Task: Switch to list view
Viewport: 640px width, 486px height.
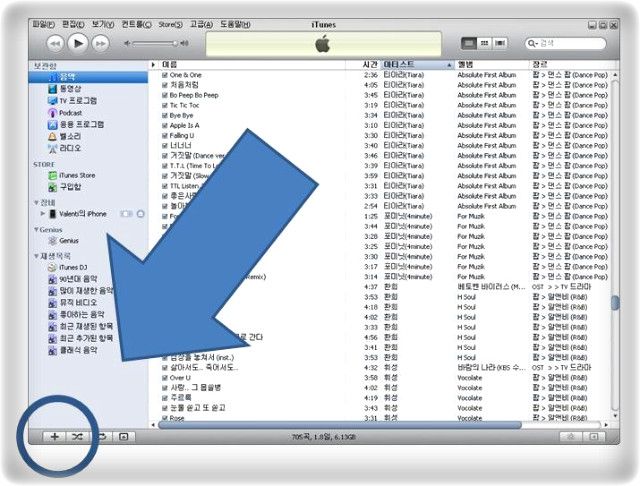Action: coord(469,43)
